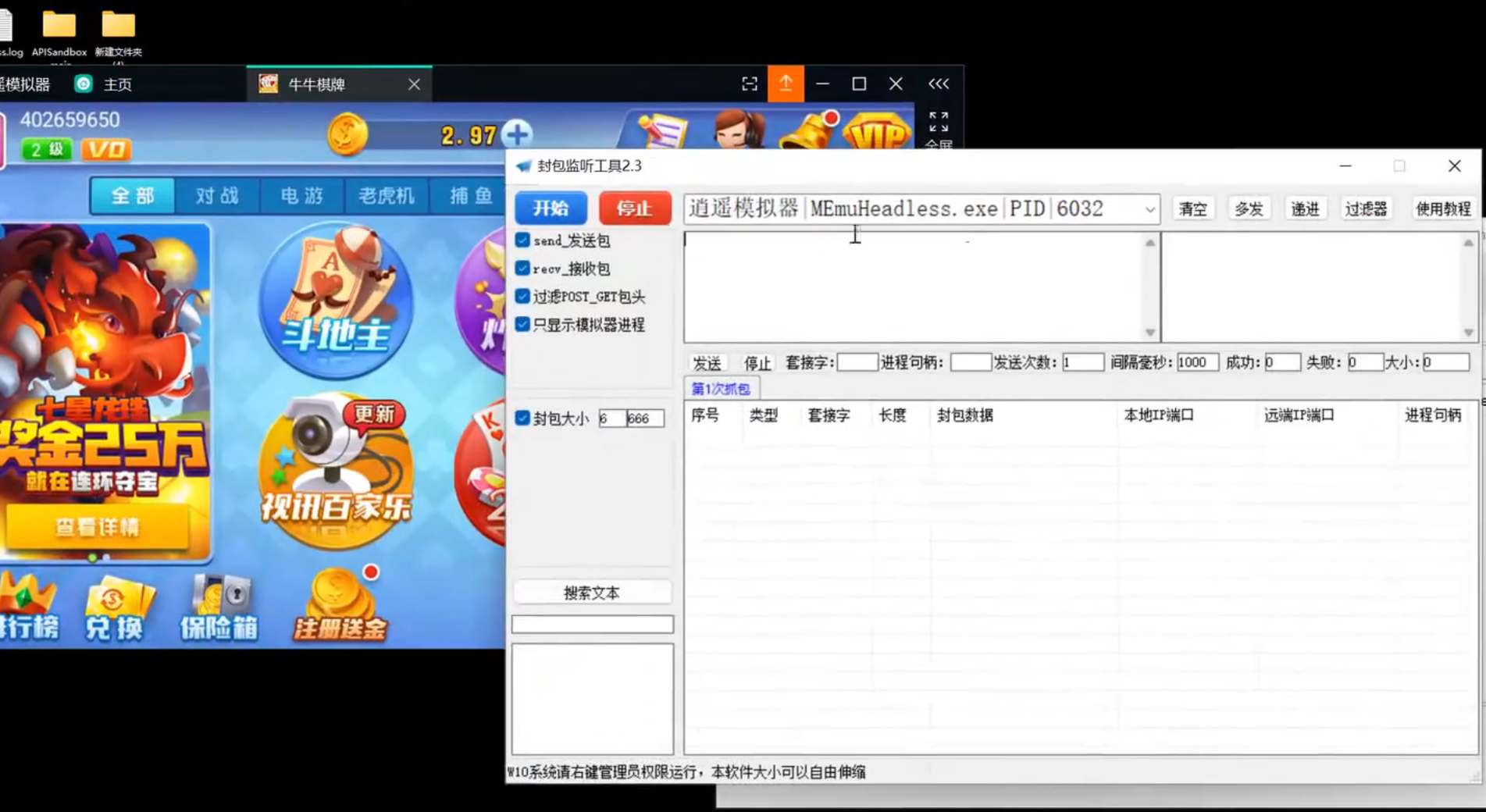Click the orange upload arrow icon
The height and width of the screenshot is (812, 1486).
coord(786,84)
